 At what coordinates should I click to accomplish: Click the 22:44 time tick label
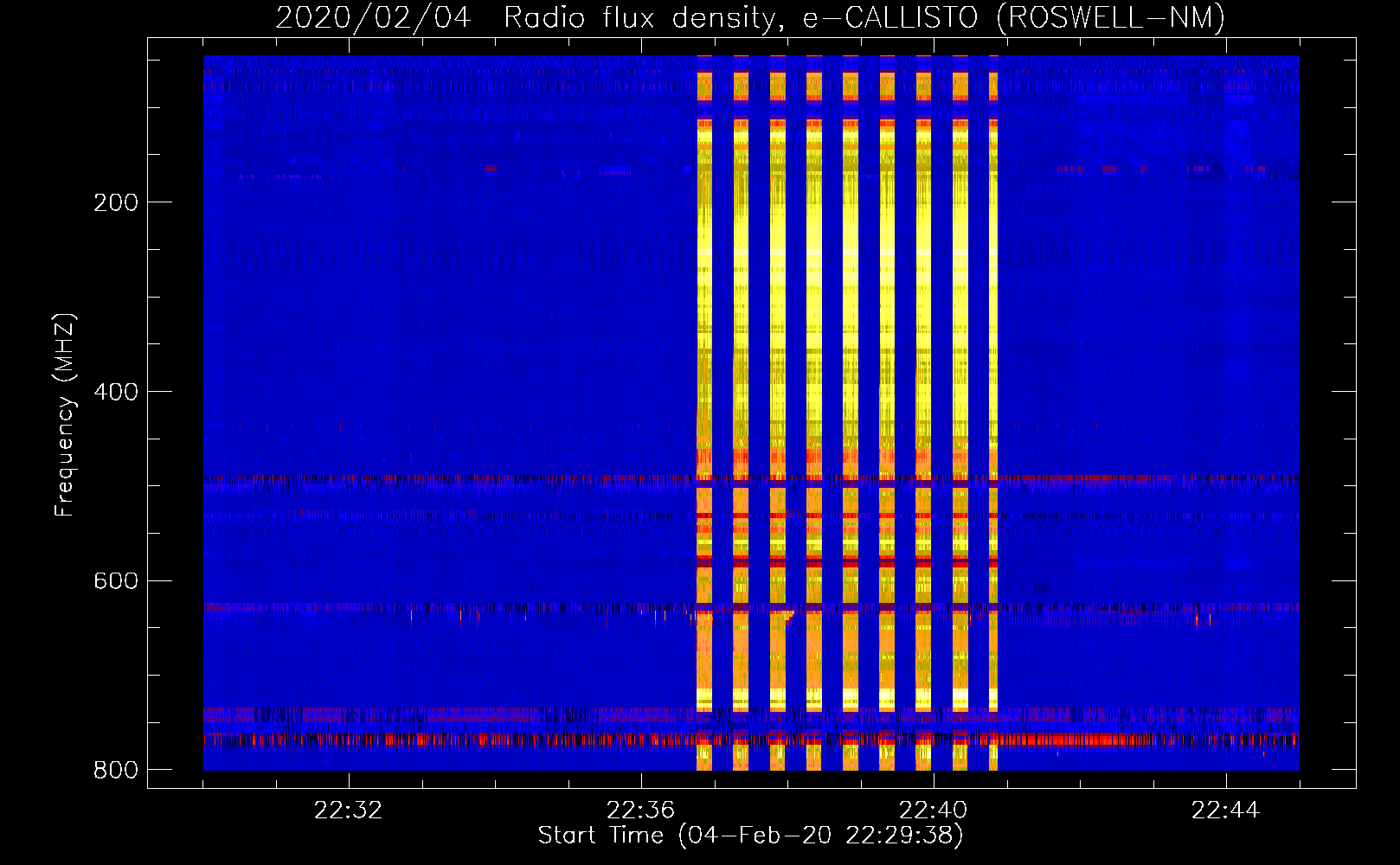(x=1225, y=811)
